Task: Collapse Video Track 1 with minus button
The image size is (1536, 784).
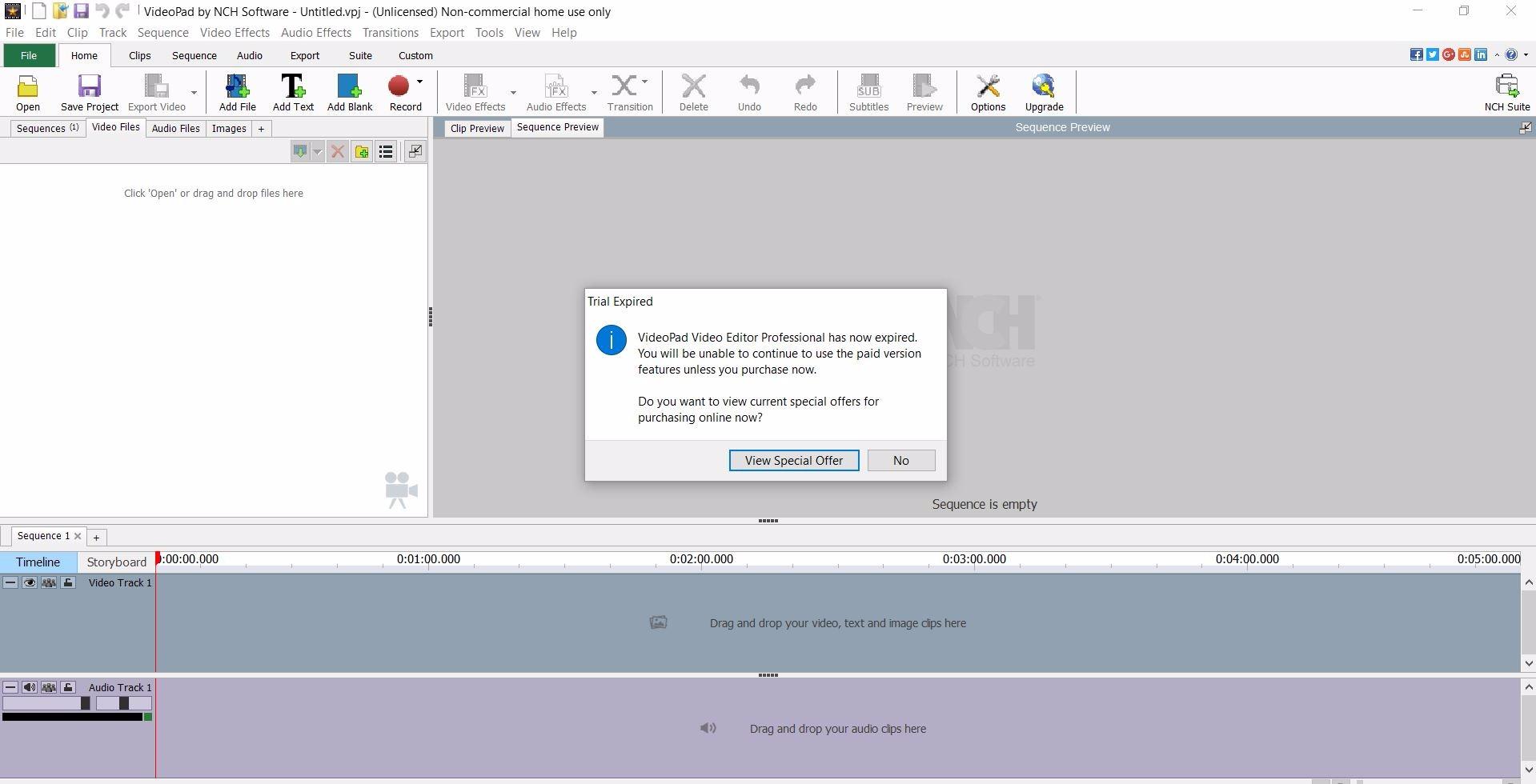Action: [10, 582]
